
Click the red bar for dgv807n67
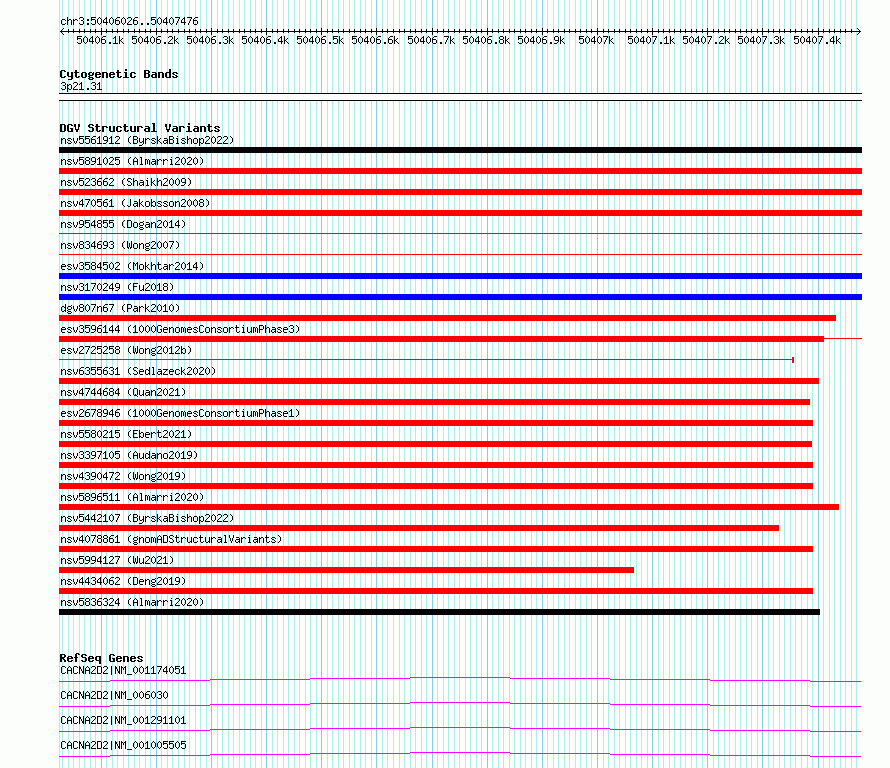(x=447, y=318)
